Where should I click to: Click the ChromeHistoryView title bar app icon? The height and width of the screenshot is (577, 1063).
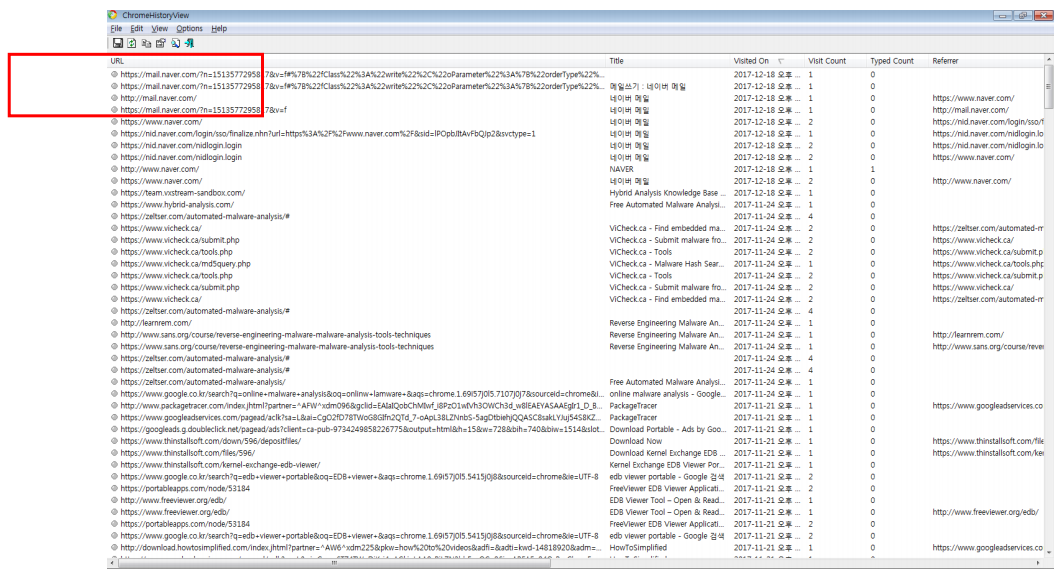[113, 15]
